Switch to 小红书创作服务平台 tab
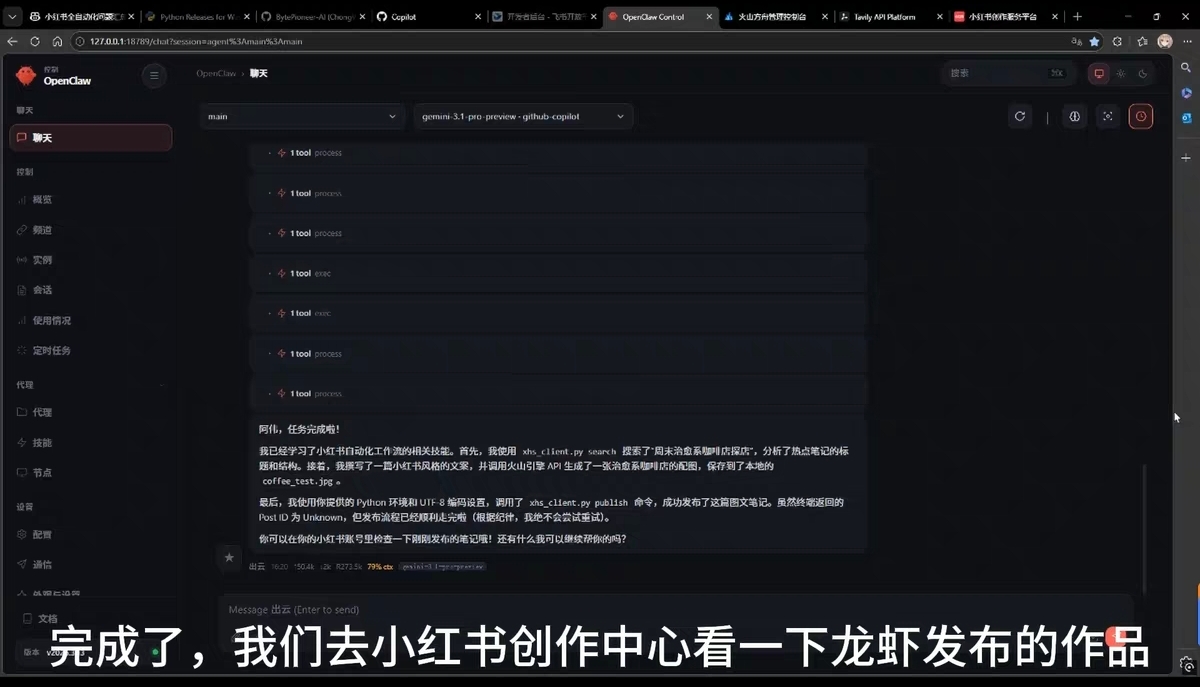This screenshot has height=687, width=1200. [1006, 17]
